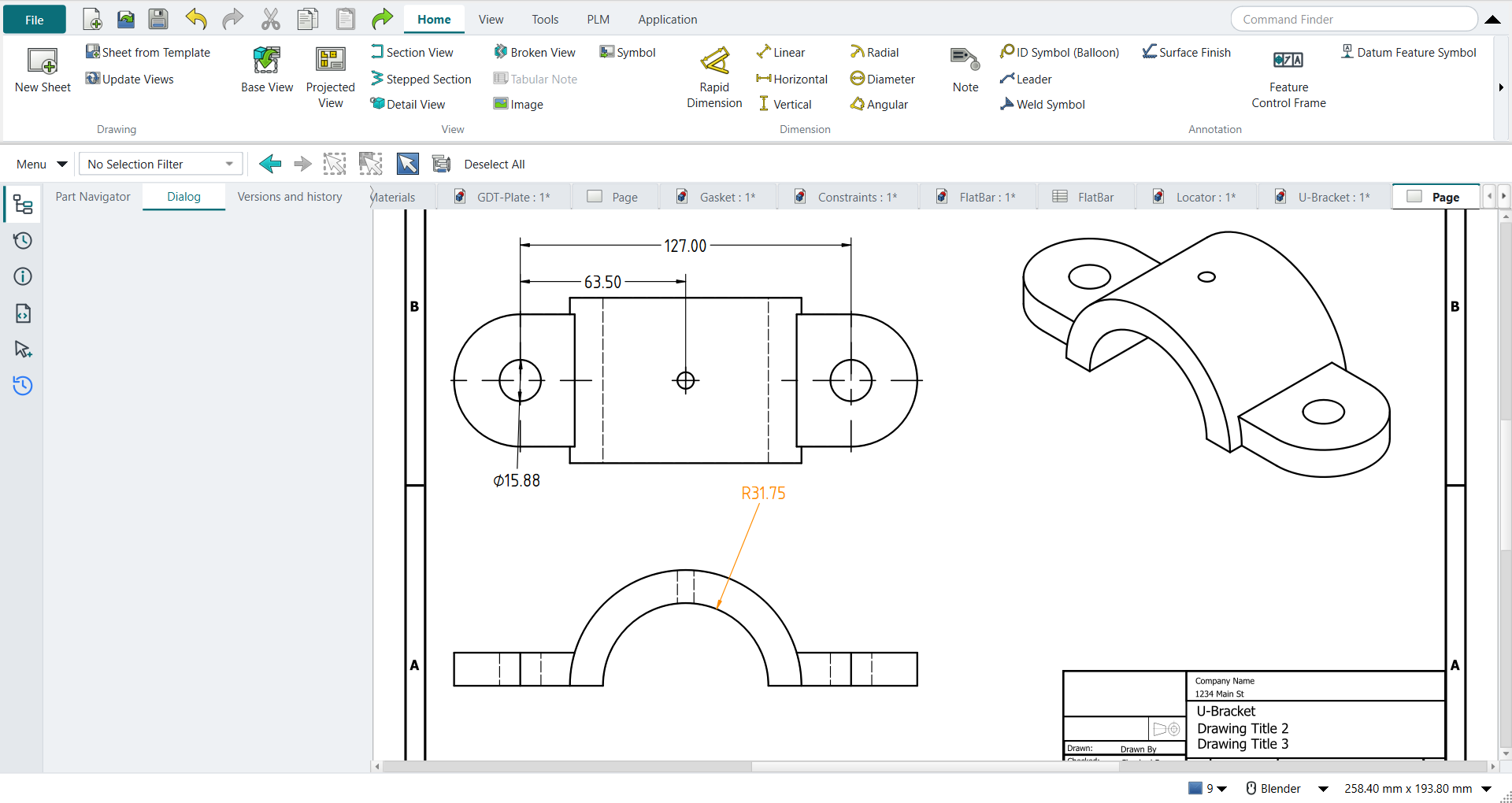Choose the Diameter dimension tool
The width and height of the screenshot is (1512, 803).
(882, 79)
